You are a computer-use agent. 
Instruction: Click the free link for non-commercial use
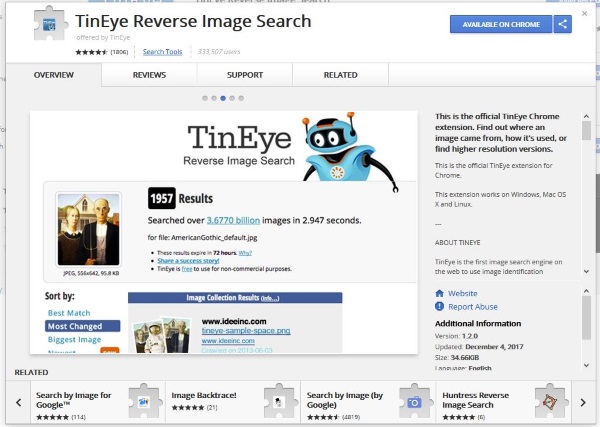(x=187, y=269)
